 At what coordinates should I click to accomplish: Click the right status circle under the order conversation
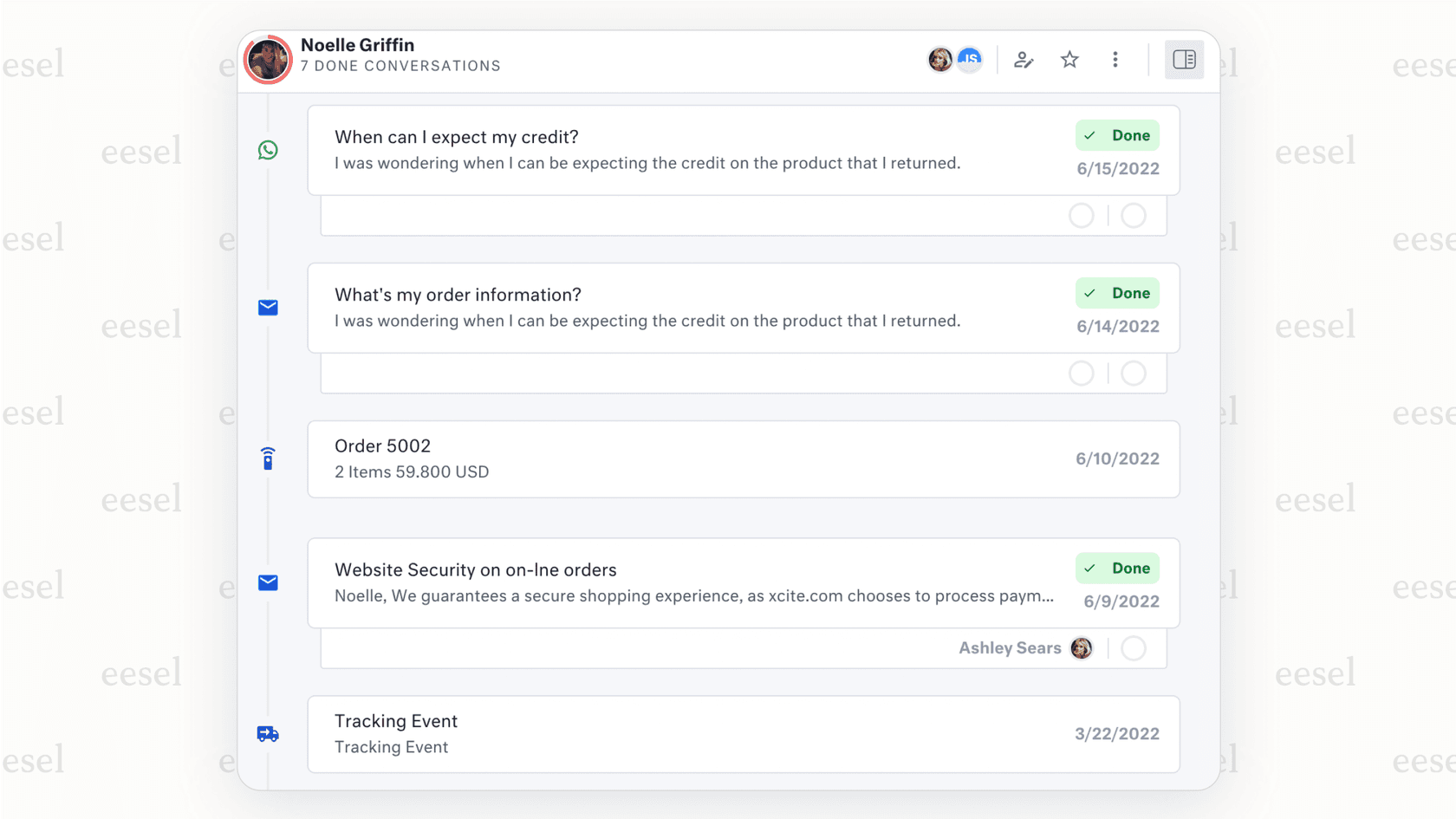(x=1134, y=374)
